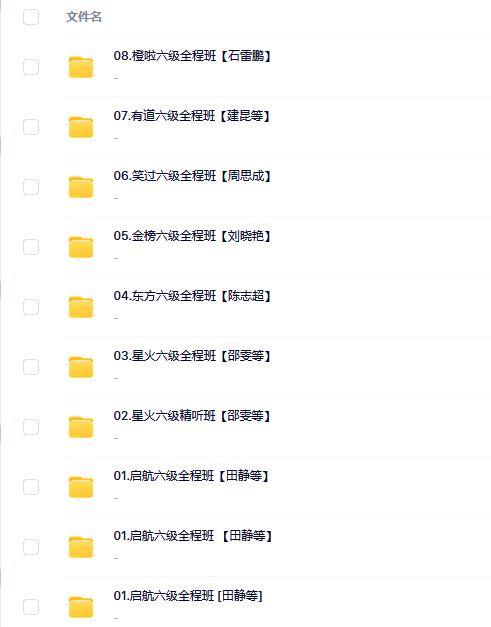This screenshot has height=627, width=491.
Task: Click the folder icon beside 02.星火六级精听班
Action: [81, 427]
